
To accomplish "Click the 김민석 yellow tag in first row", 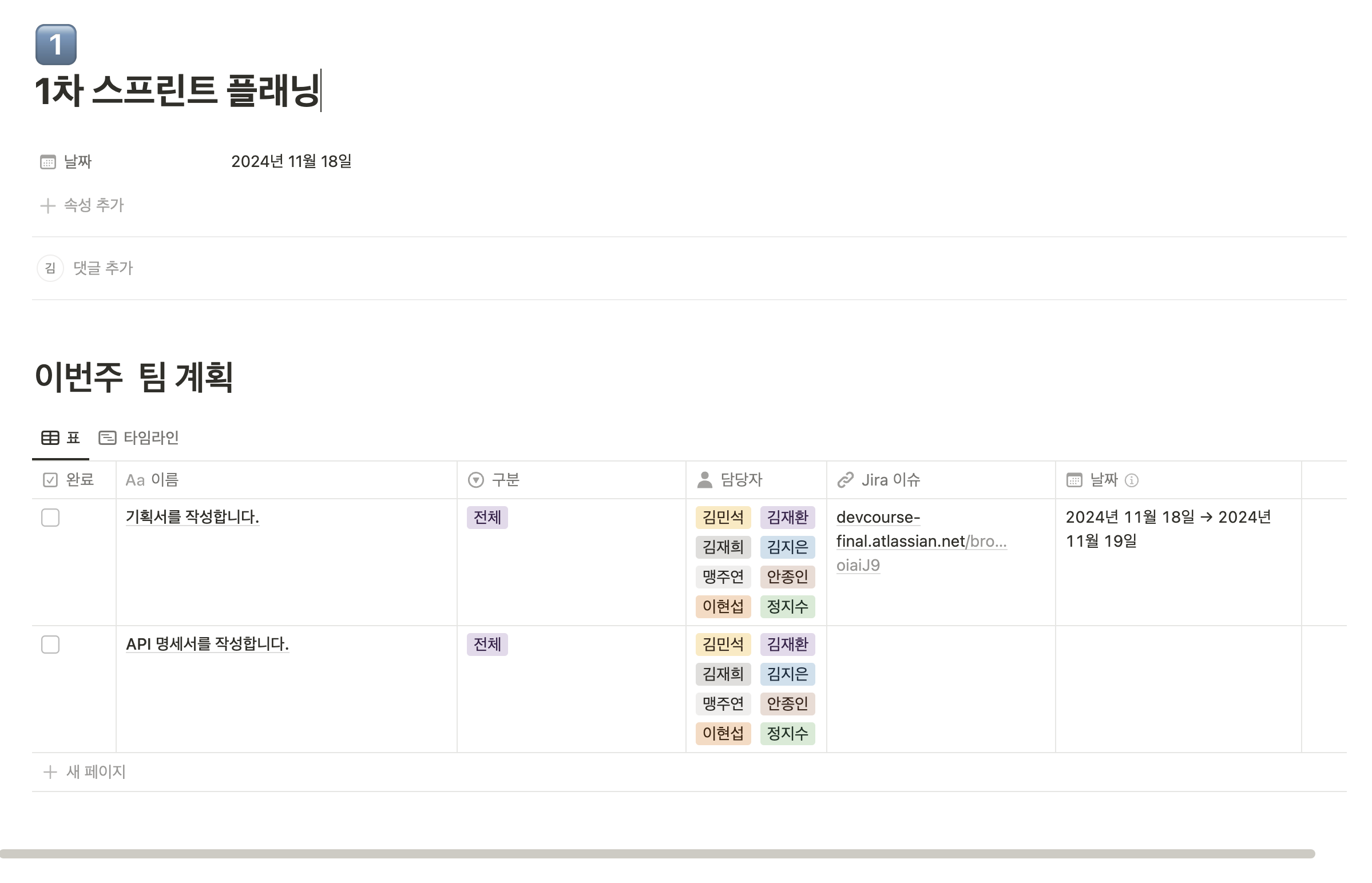I will click(723, 517).
